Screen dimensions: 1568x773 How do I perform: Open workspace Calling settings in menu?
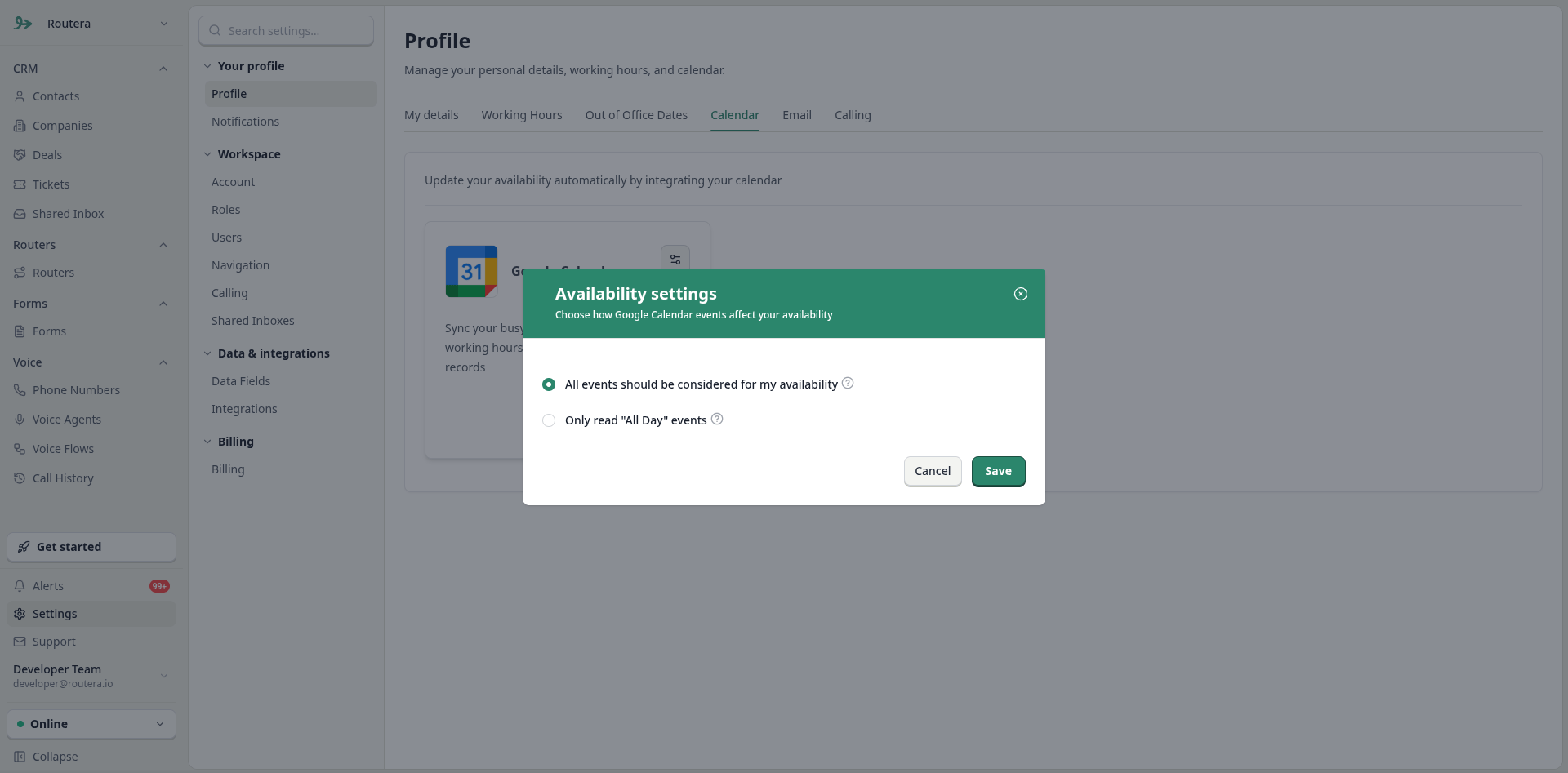click(x=291, y=293)
